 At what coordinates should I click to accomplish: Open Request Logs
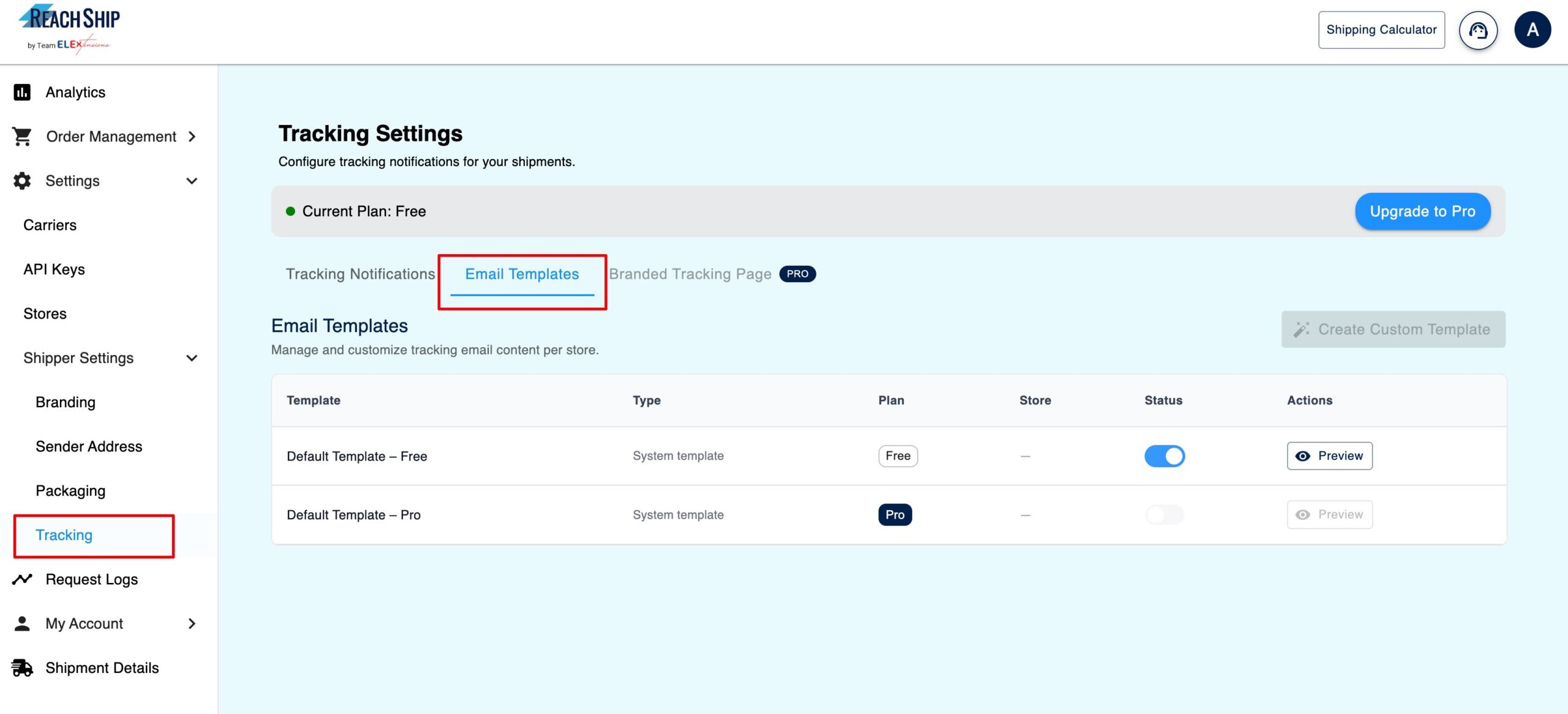point(91,579)
